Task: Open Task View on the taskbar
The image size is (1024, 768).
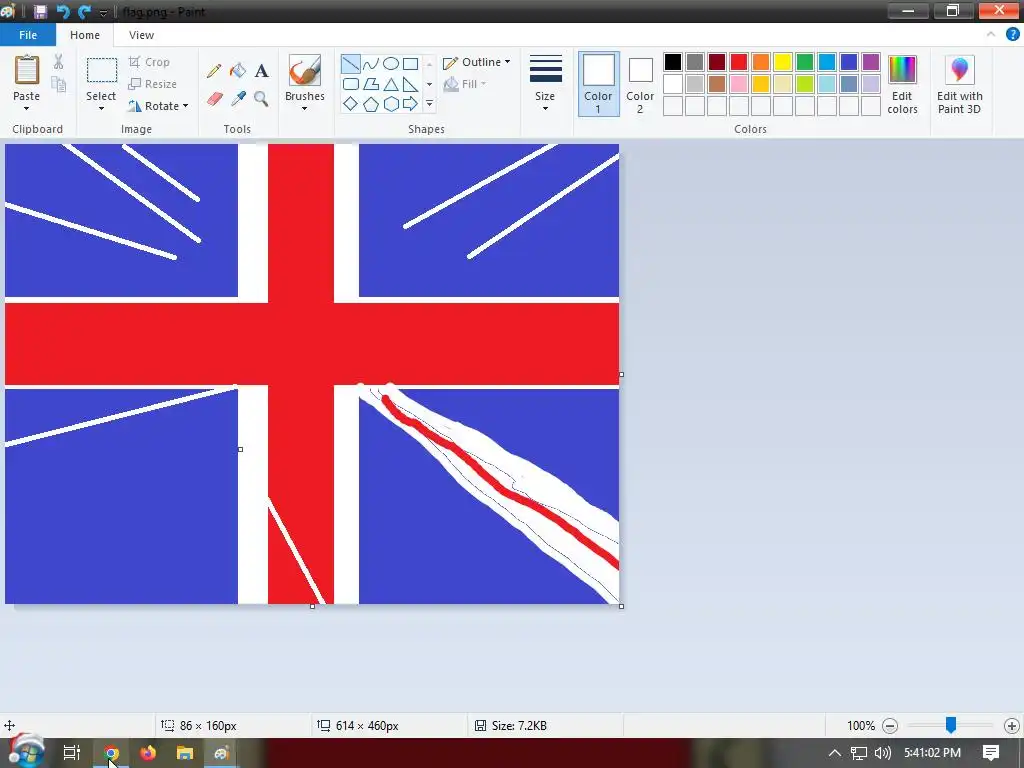Action: tap(71, 752)
